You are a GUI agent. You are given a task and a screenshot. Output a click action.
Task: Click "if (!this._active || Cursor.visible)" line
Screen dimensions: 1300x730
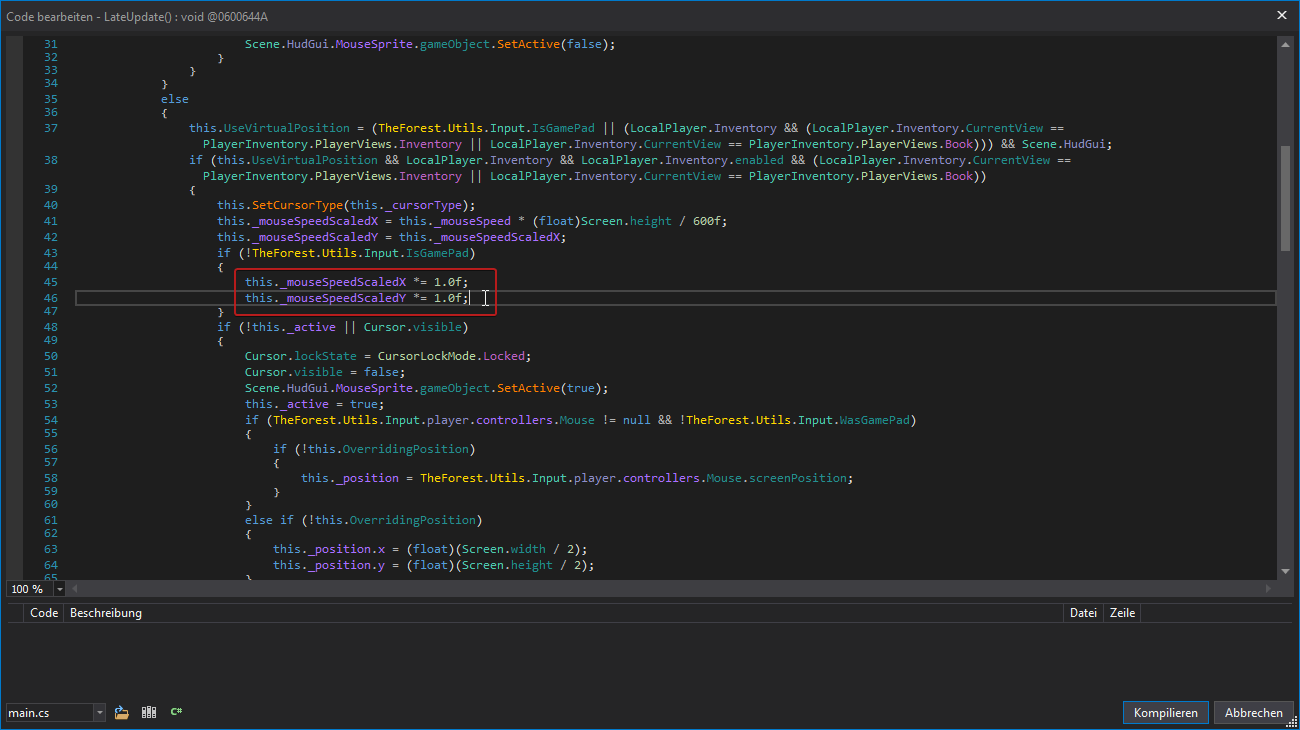[342, 327]
